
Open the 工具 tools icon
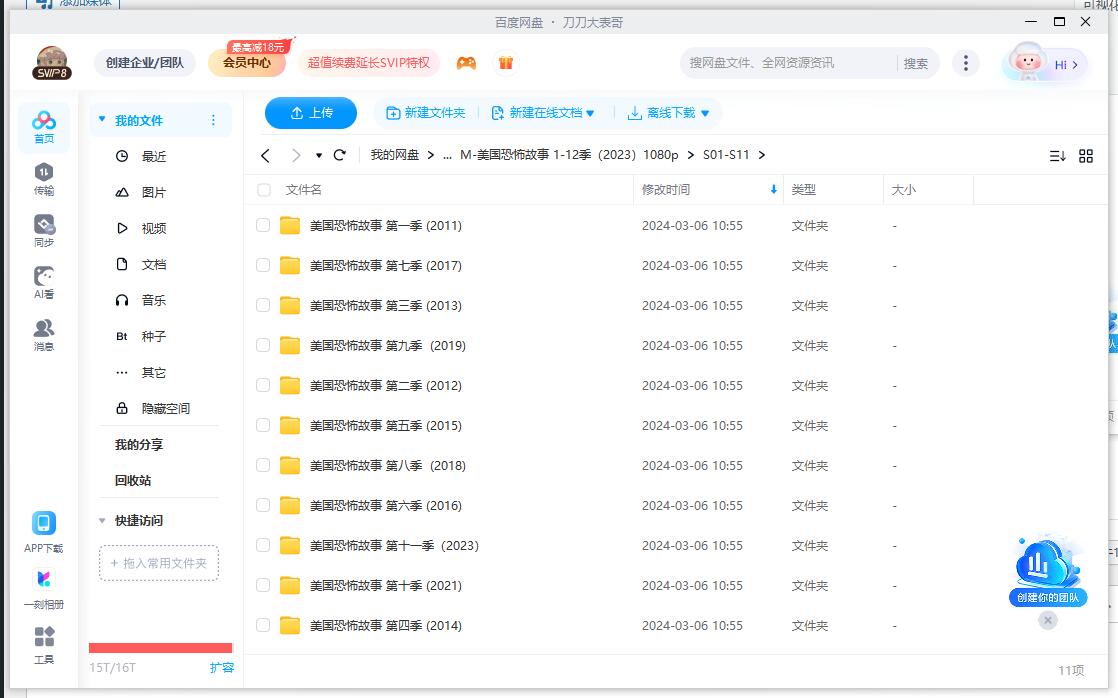(43, 645)
